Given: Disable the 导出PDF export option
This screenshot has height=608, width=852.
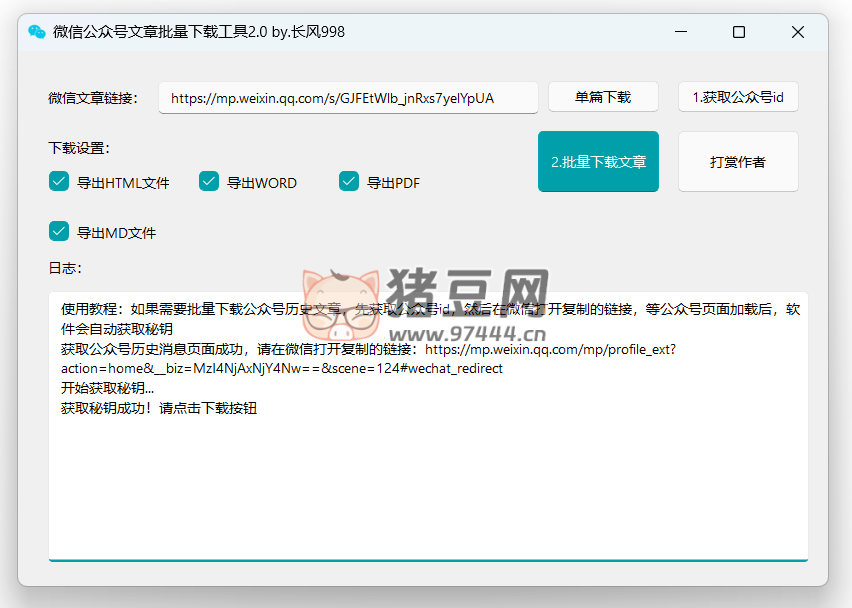Looking at the screenshot, I should pyautogui.click(x=349, y=181).
